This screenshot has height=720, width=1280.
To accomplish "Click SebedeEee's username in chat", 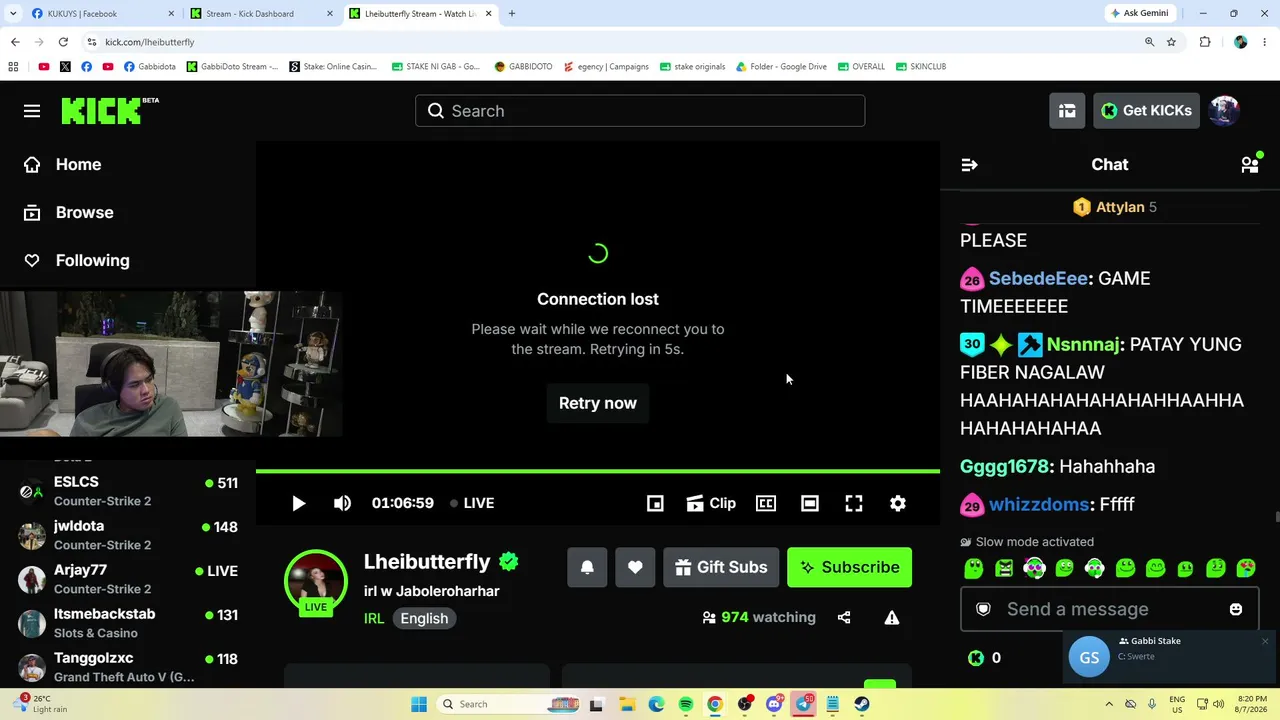I will pyautogui.click(x=1038, y=279).
